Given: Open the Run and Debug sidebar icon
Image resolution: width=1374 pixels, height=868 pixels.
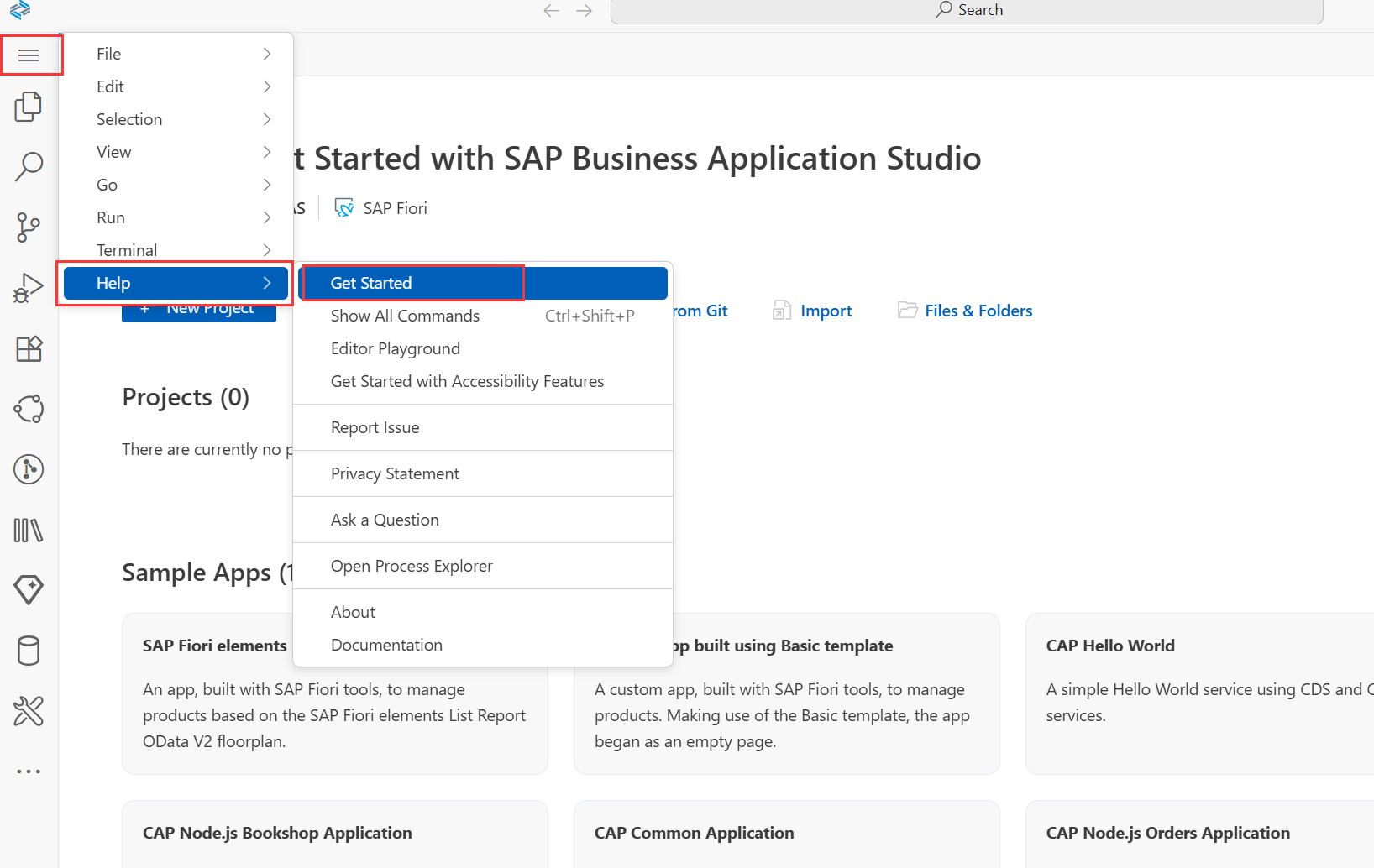Looking at the screenshot, I should click(29, 288).
